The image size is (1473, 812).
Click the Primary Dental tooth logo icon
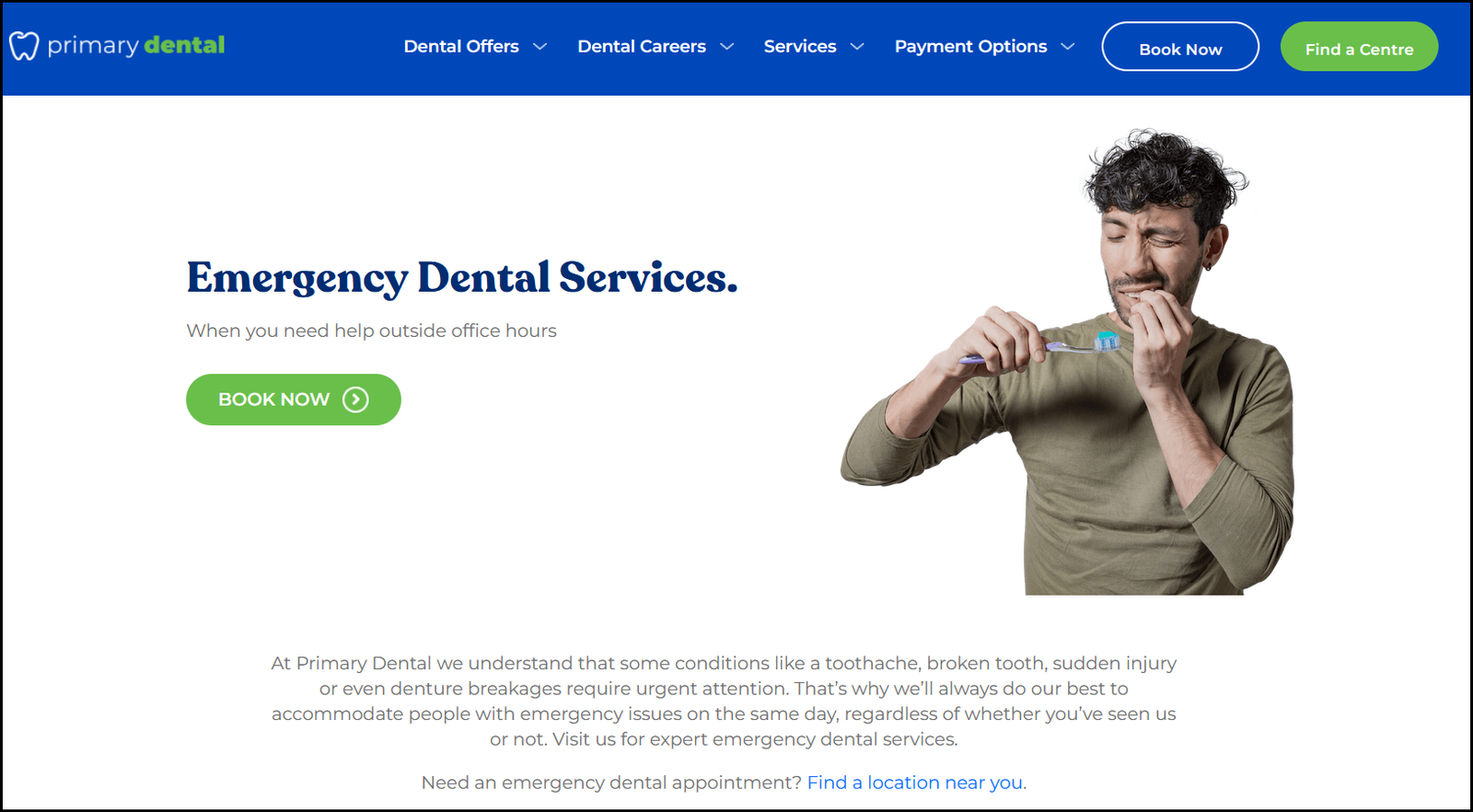point(24,46)
